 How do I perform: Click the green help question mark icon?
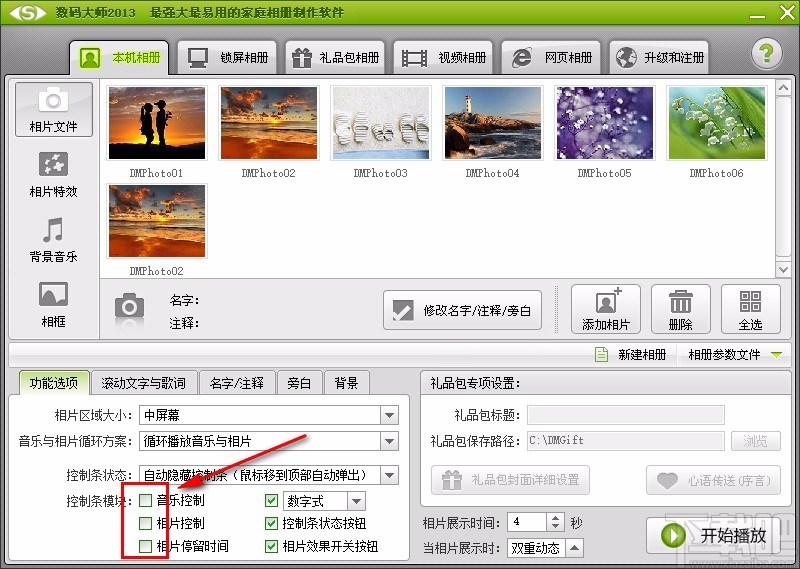(x=766, y=54)
